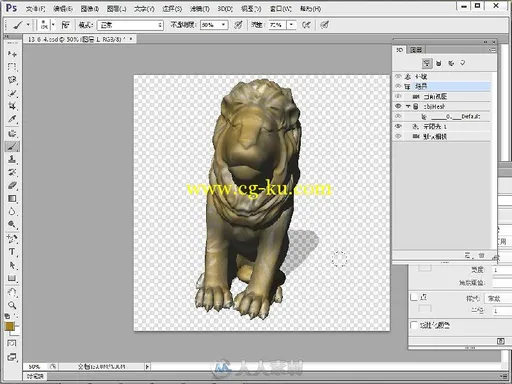Toggle visibility of the Default material row
Screen dimensions: 512x384
[398, 116]
